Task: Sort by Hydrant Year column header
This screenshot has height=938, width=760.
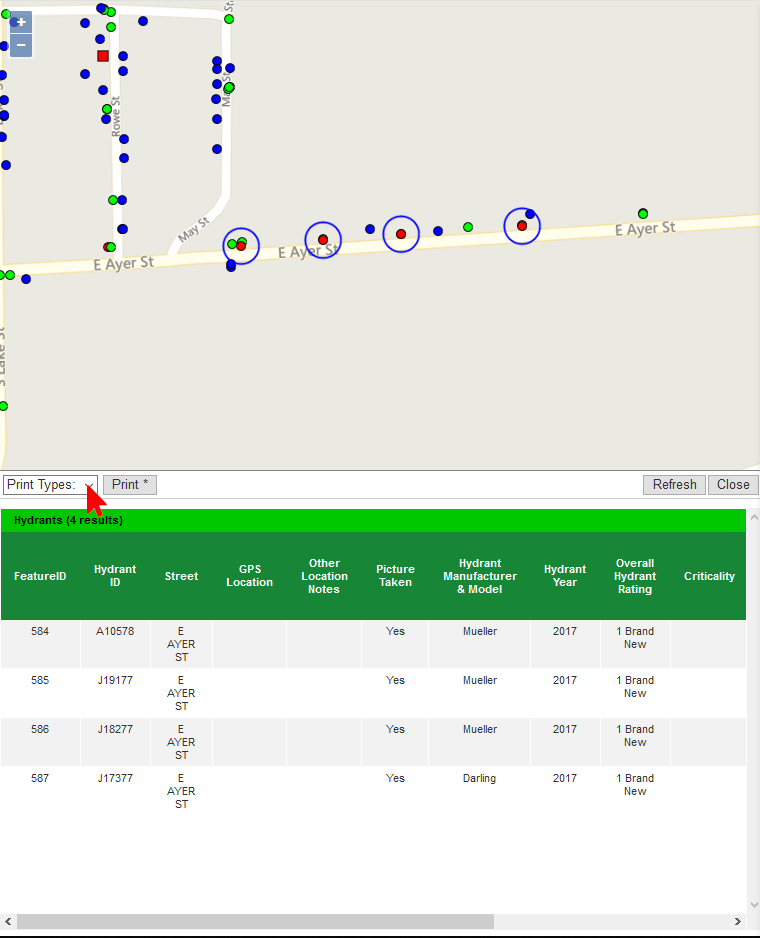Action: (x=565, y=576)
